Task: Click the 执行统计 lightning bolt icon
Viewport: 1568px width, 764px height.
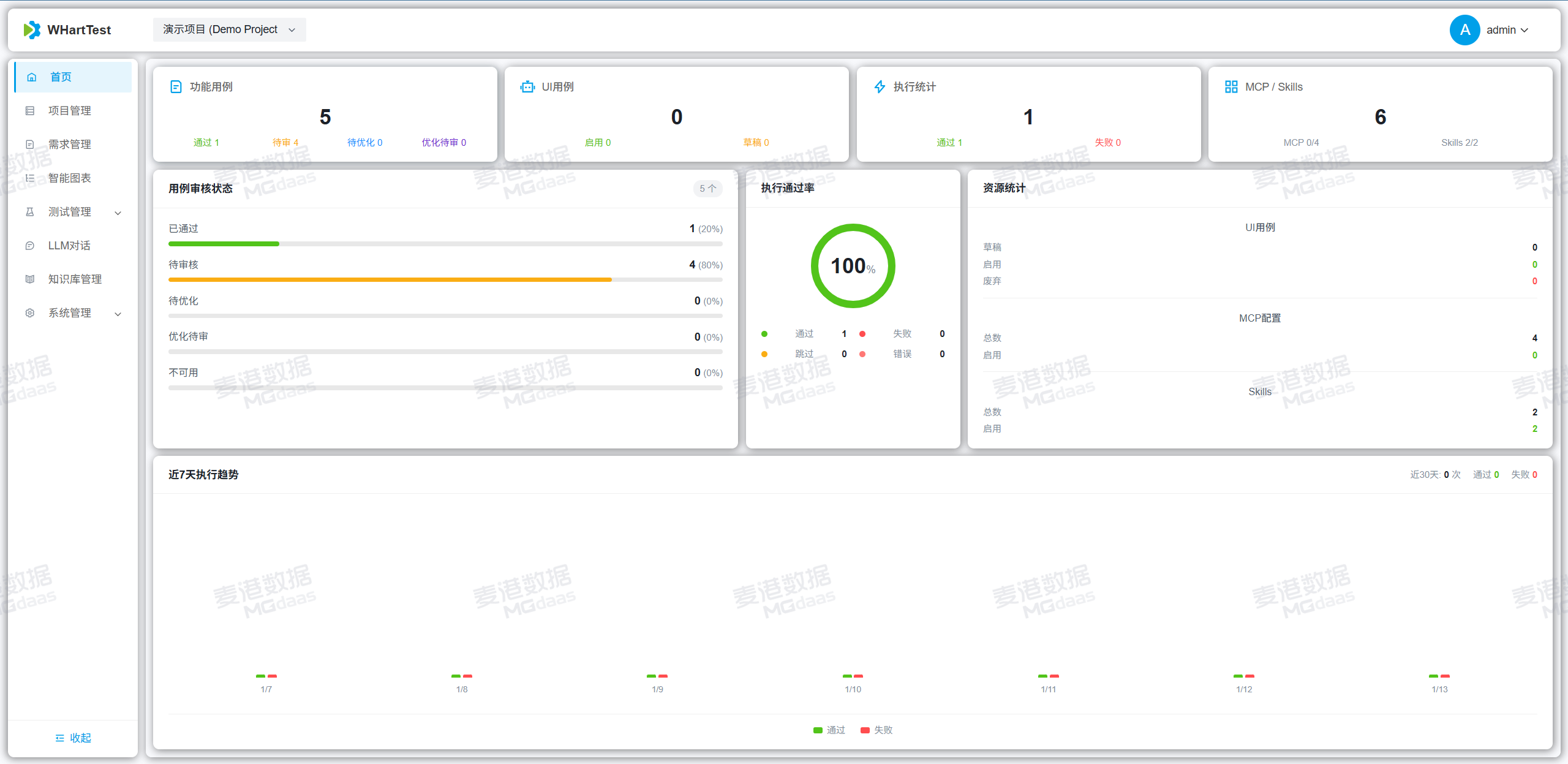Action: pyautogui.click(x=880, y=87)
